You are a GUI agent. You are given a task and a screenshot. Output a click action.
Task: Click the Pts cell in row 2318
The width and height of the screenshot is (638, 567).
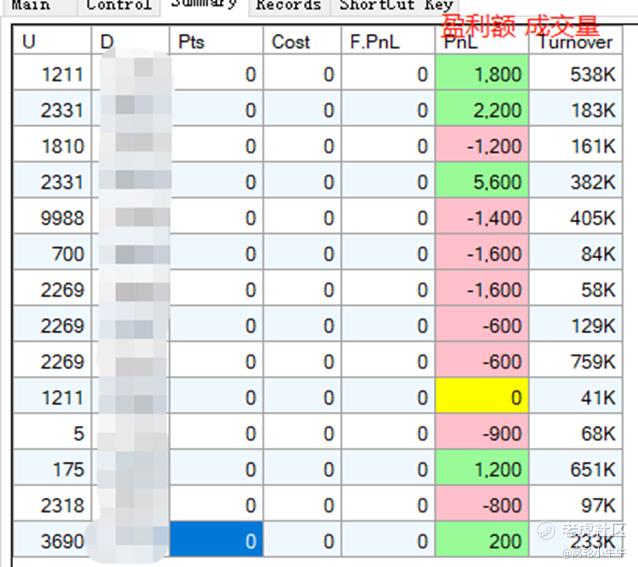(216, 503)
